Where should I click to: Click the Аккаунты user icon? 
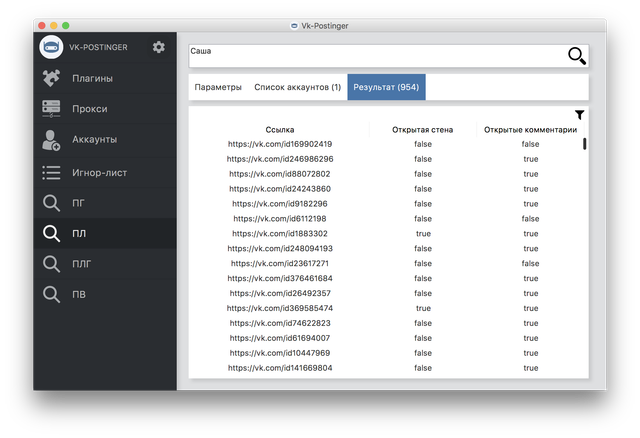click(51, 140)
